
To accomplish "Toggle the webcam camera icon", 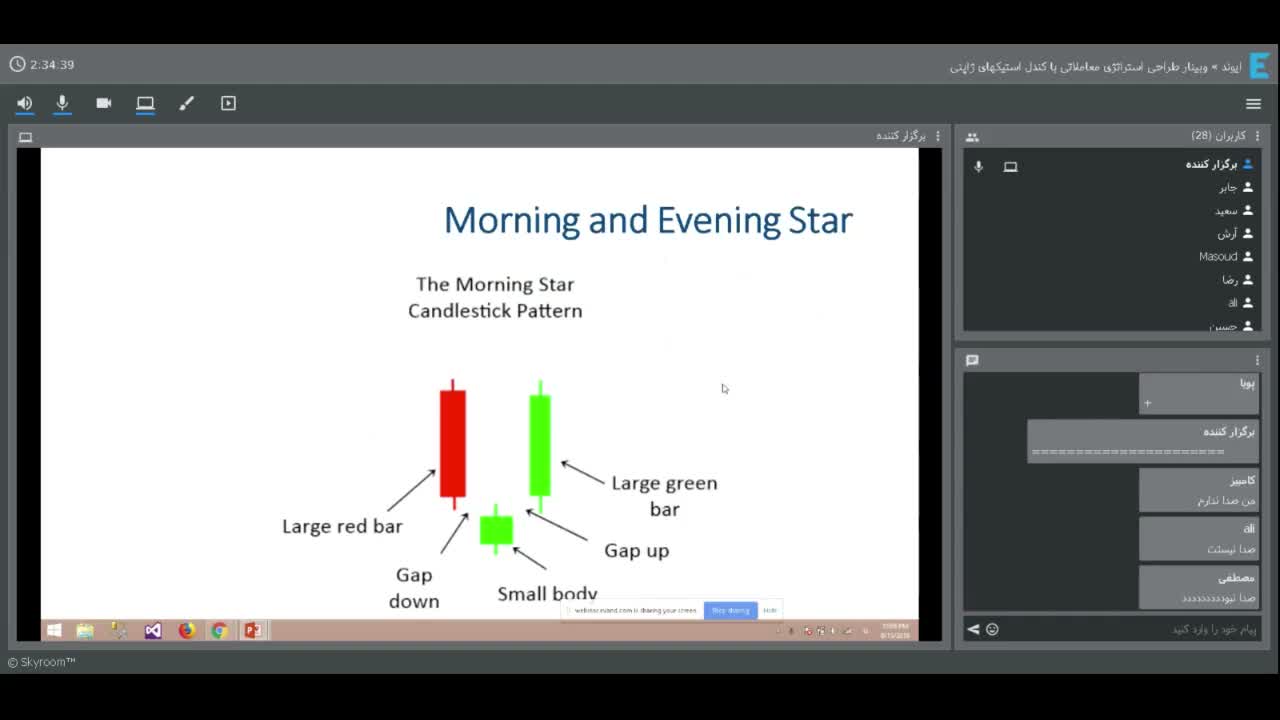I will tap(104, 103).
